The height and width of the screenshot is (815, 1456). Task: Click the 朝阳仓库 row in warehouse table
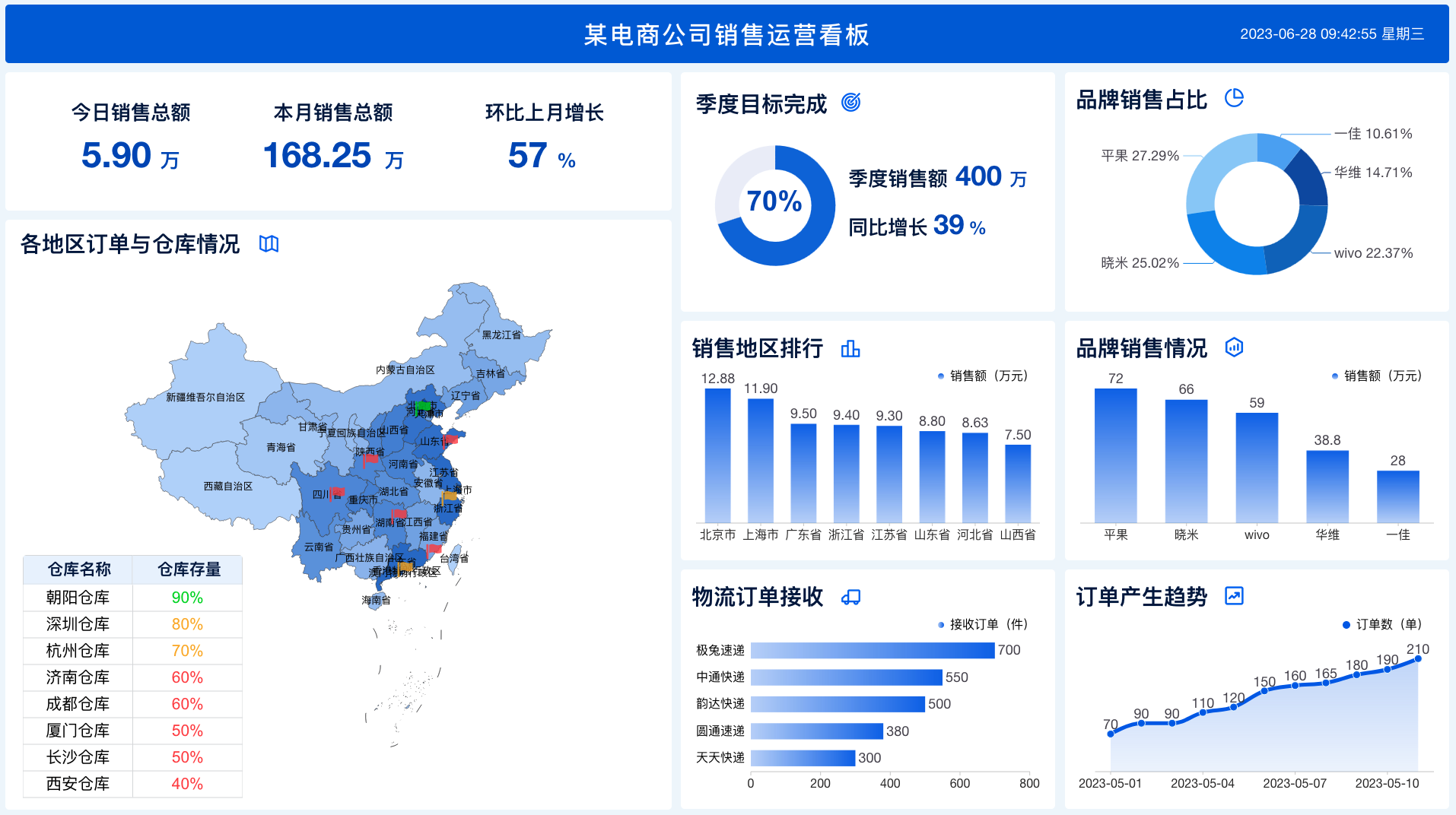pos(132,598)
